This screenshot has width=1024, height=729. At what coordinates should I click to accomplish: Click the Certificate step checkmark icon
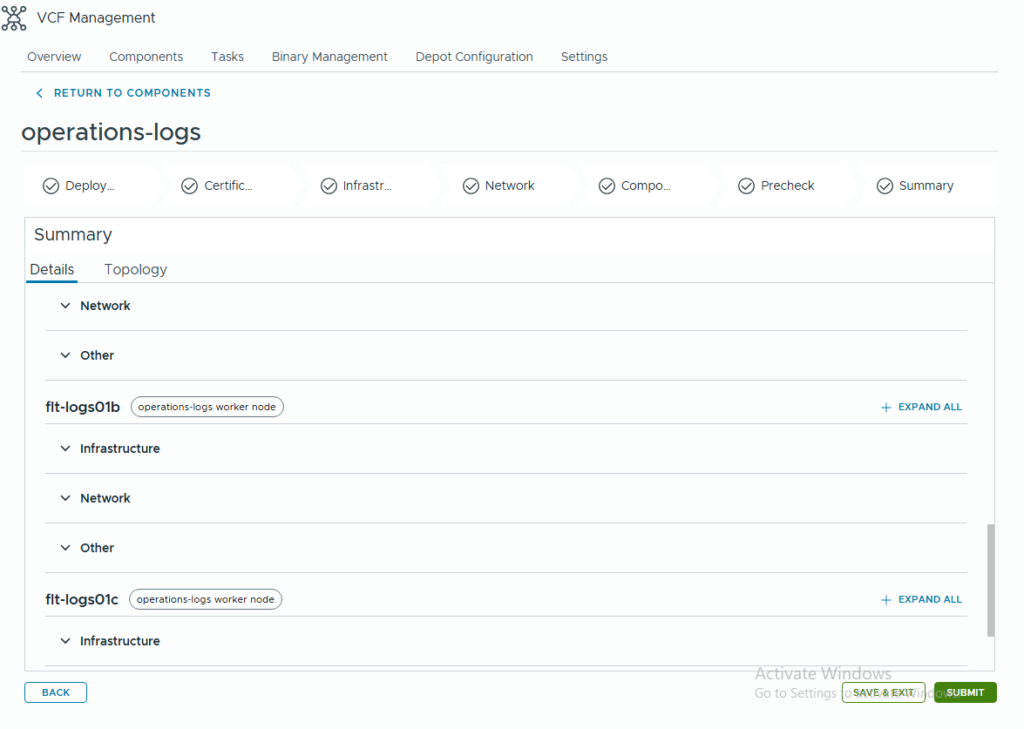click(189, 186)
